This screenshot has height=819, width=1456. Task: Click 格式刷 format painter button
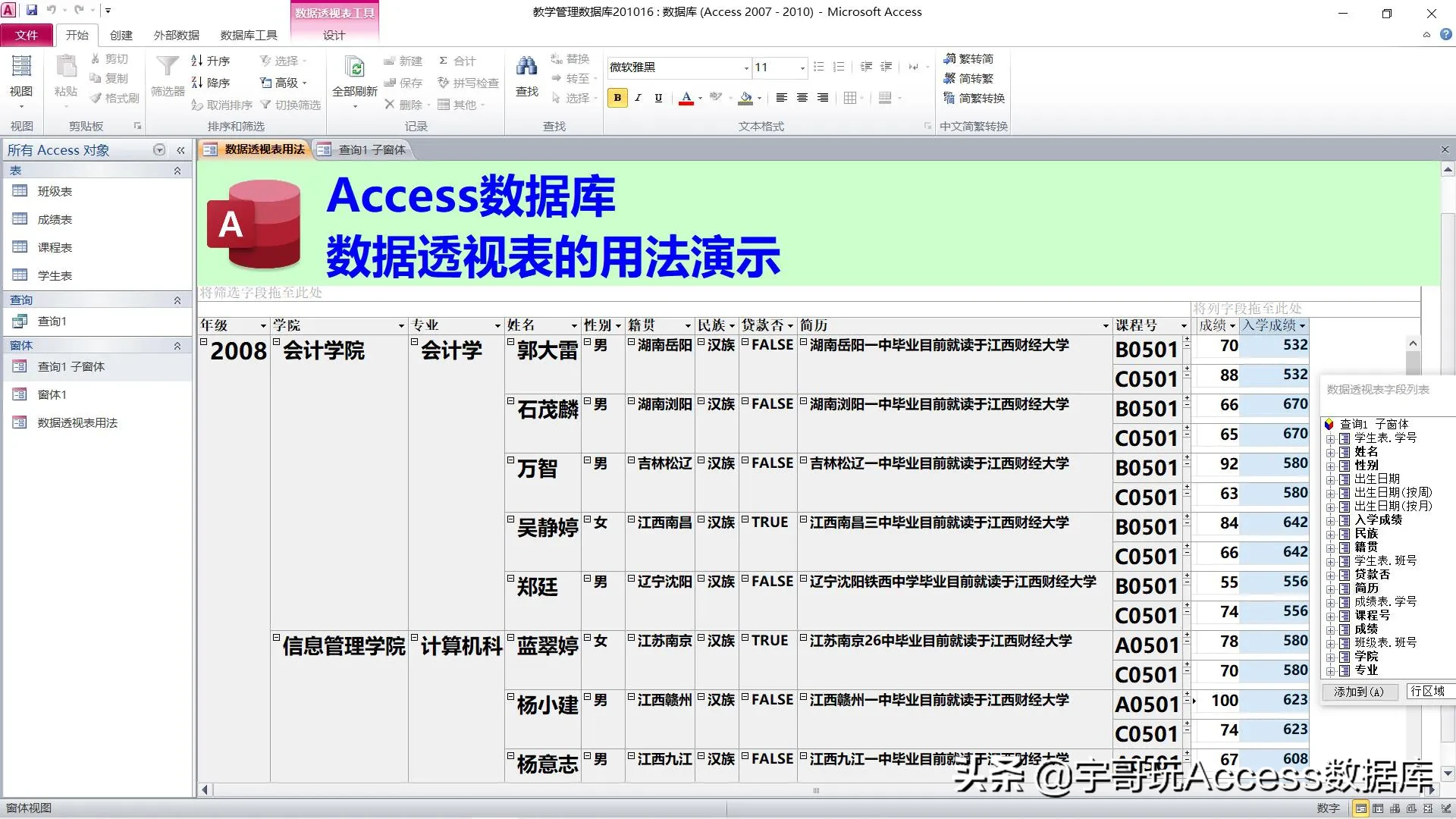115,98
